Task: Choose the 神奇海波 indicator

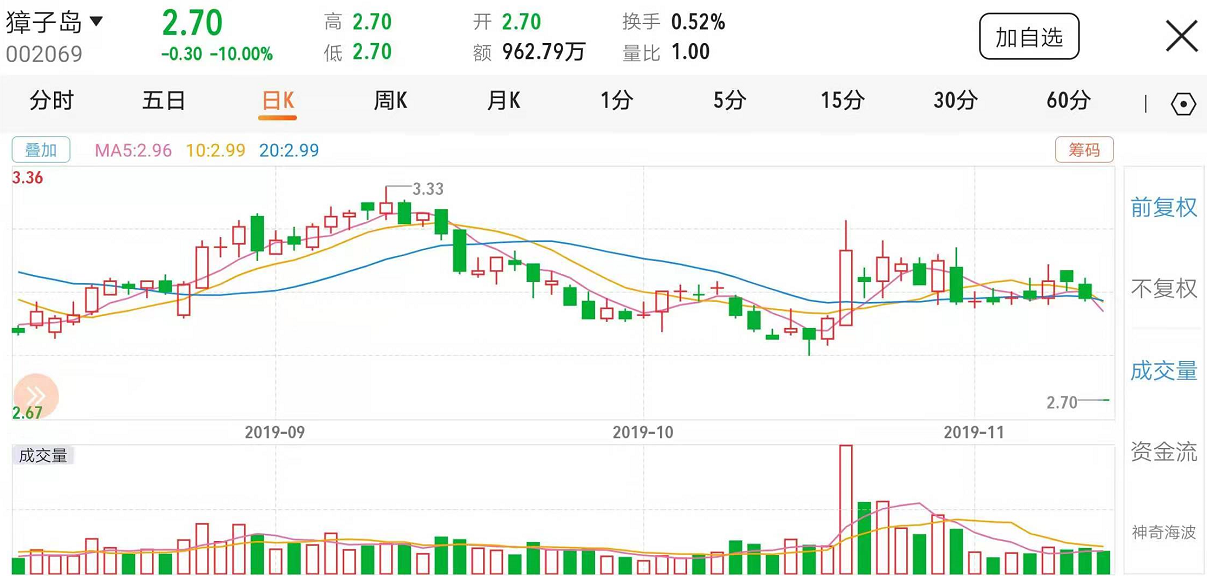Action: (x=1164, y=532)
